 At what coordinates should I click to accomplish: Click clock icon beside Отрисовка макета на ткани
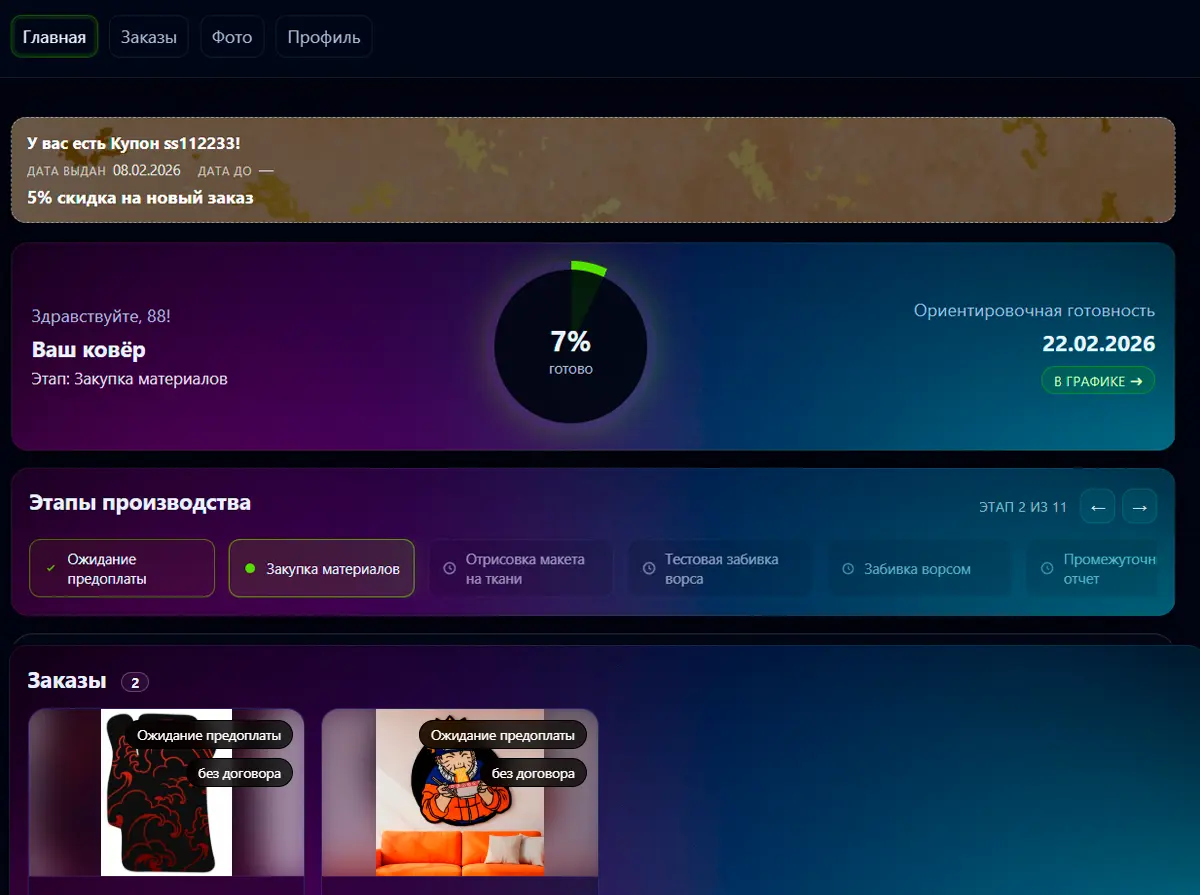pos(450,569)
